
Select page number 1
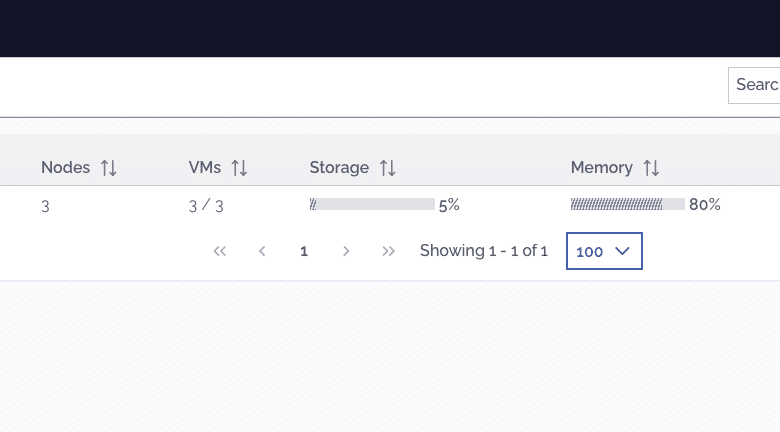pyautogui.click(x=304, y=251)
